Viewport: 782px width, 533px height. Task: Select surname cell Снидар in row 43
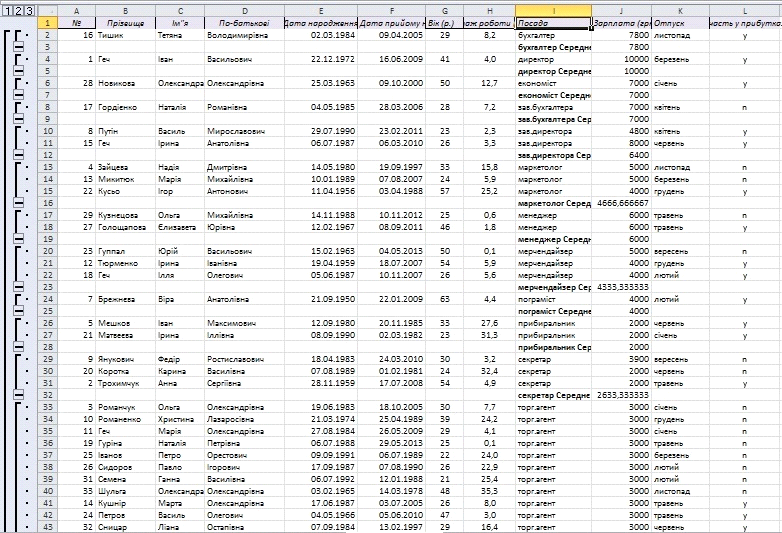125,527
